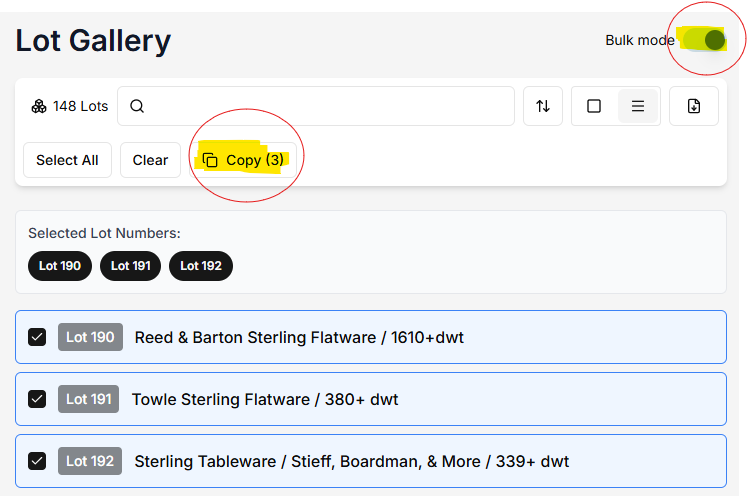Screen dimensions: 747x496
Task: Uncheck the Lot 190 checkbox
Action: pyautogui.click(x=37, y=337)
